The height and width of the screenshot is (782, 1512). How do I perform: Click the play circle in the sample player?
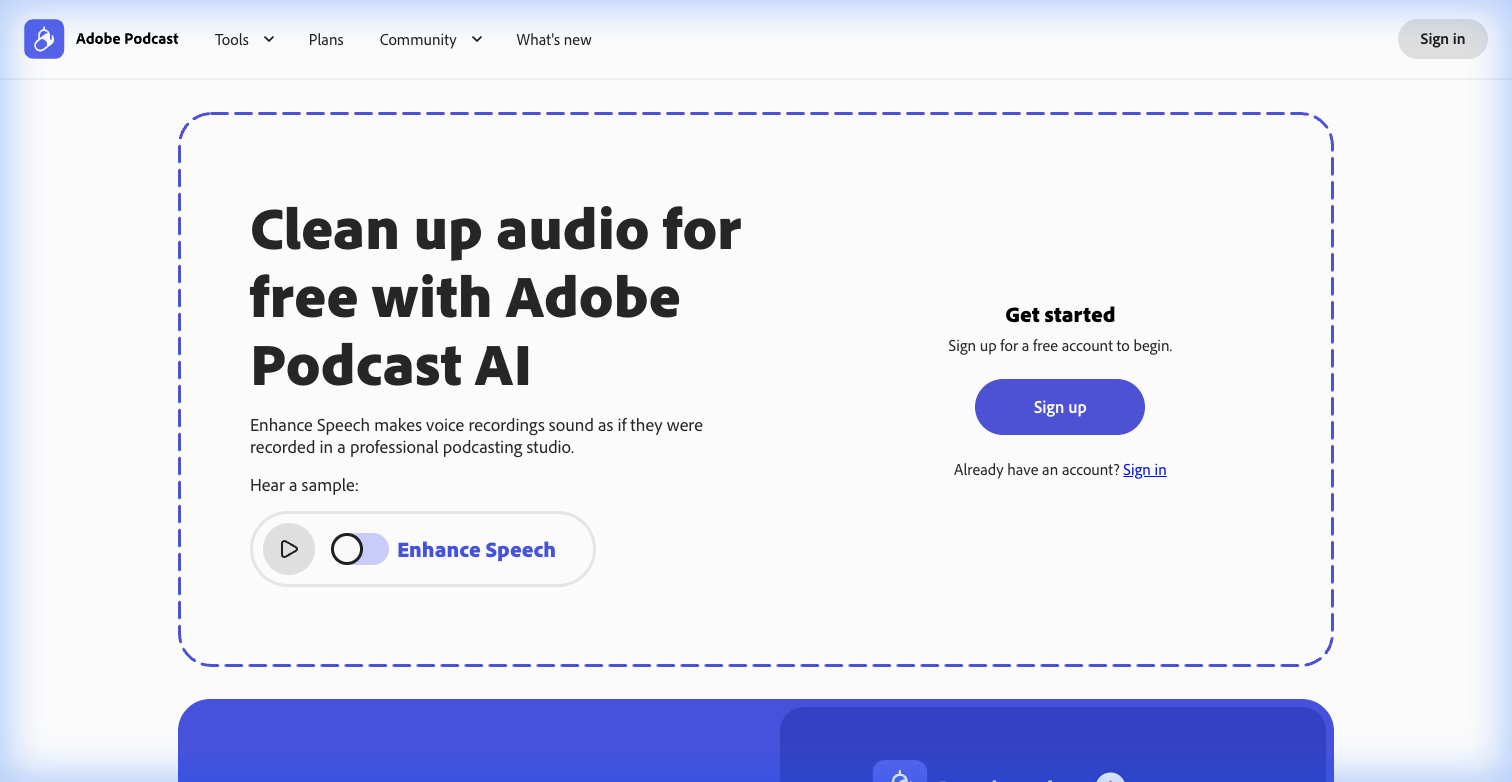288,549
